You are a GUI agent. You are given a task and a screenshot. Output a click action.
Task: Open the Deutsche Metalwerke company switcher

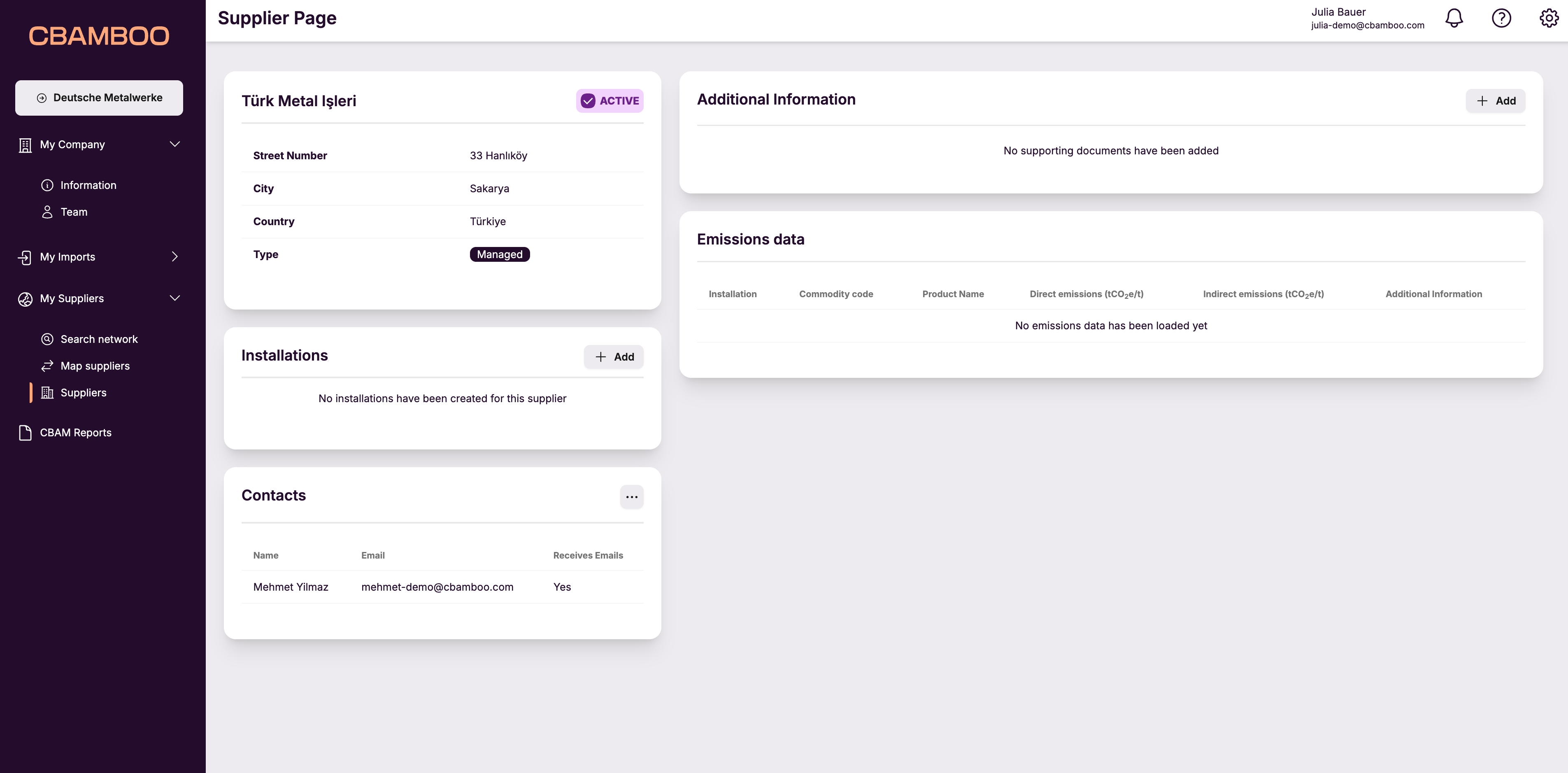pos(99,98)
